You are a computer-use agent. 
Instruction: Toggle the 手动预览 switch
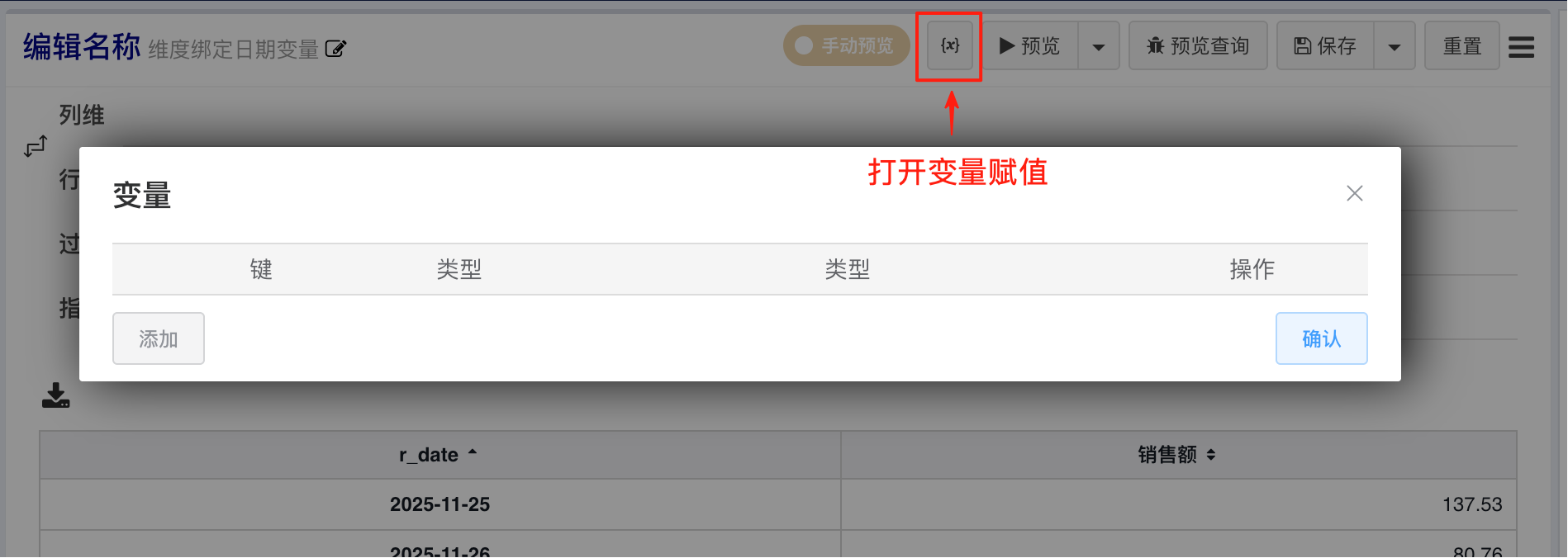click(846, 45)
